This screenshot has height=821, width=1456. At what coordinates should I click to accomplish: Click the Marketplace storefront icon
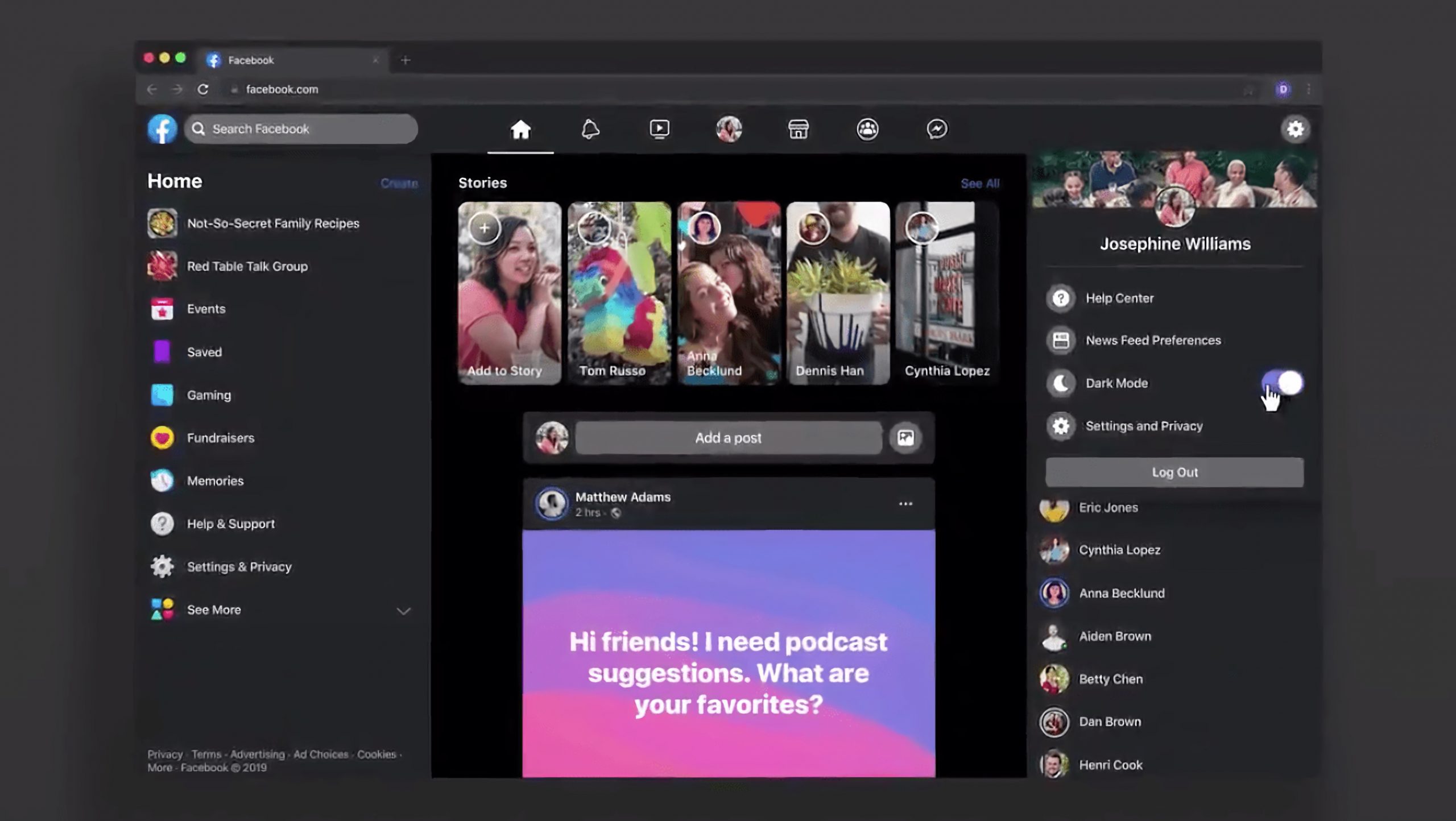(798, 128)
